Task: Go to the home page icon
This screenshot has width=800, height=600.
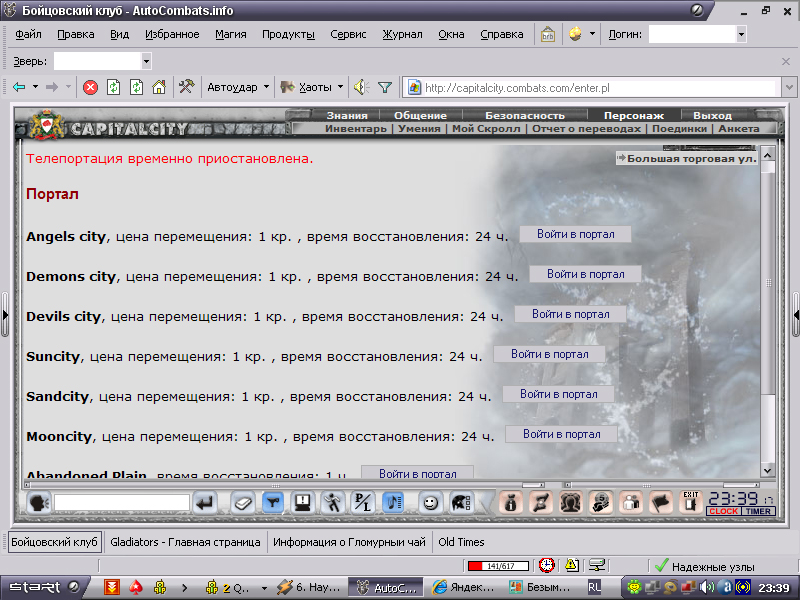Action: [159, 87]
